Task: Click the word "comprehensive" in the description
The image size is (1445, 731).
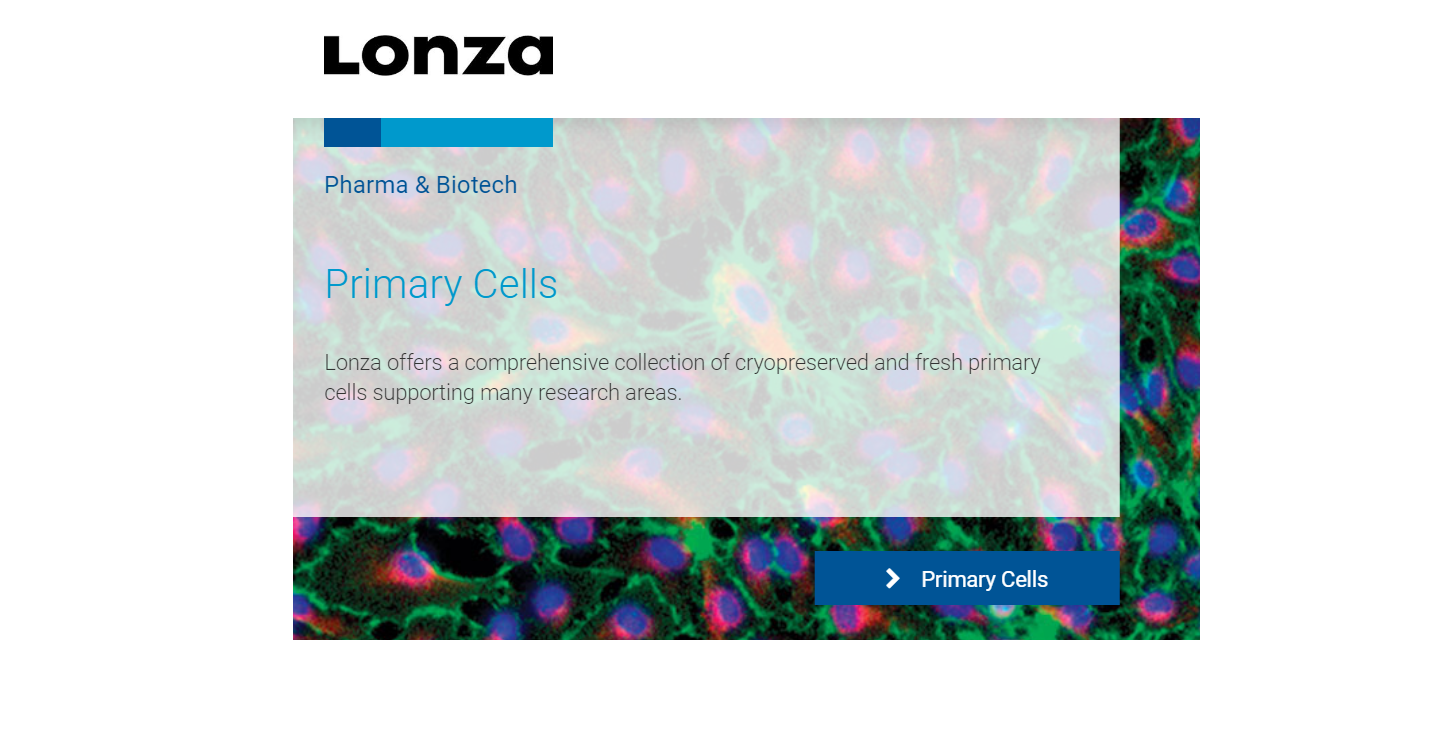Action: pos(537,362)
